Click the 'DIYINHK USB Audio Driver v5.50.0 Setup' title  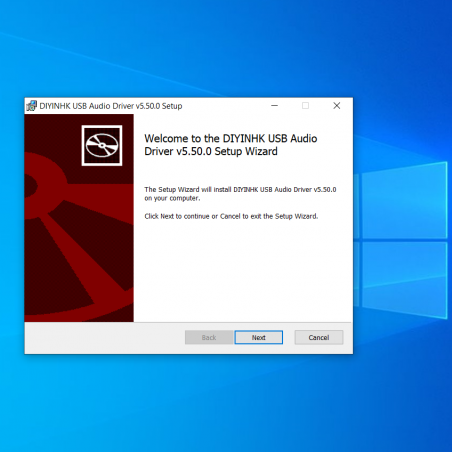(x=111, y=106)
